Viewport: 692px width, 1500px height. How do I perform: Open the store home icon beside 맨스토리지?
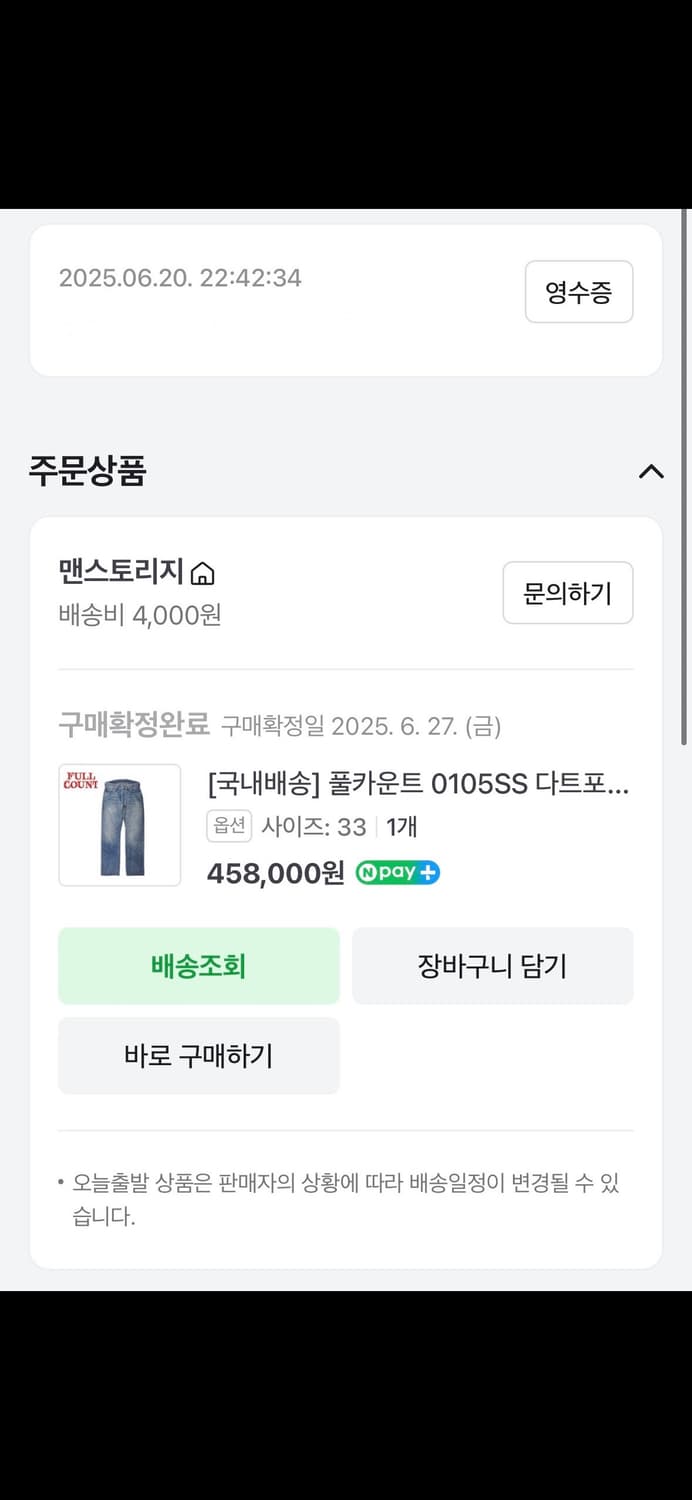pos(203,574)
